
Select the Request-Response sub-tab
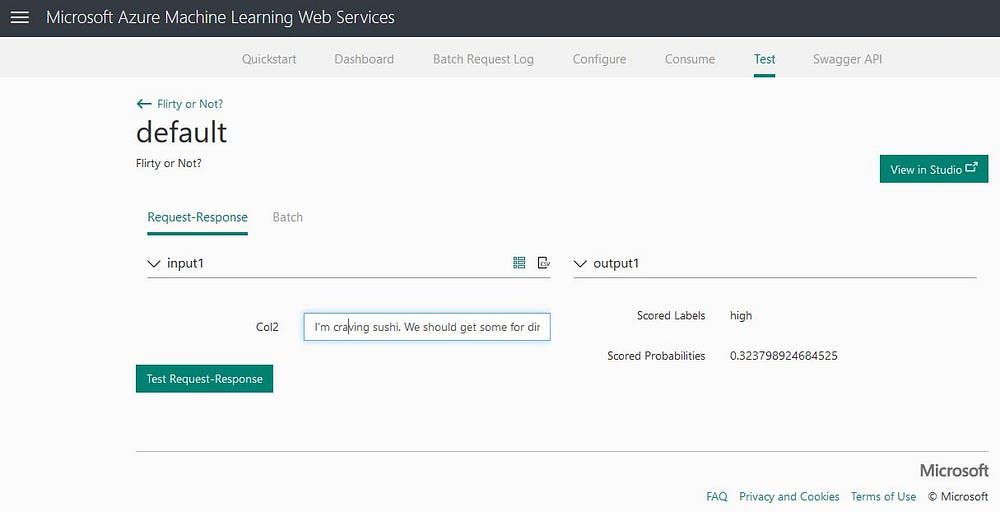click(197, 217)
